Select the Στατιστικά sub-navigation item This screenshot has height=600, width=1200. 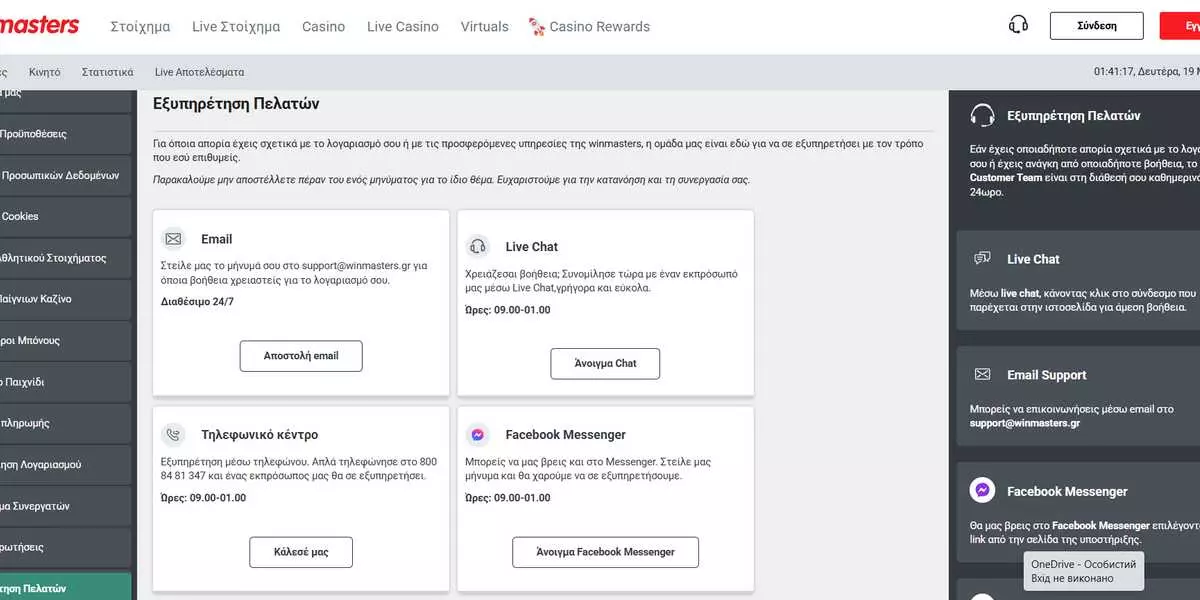(x=108, y=72)
